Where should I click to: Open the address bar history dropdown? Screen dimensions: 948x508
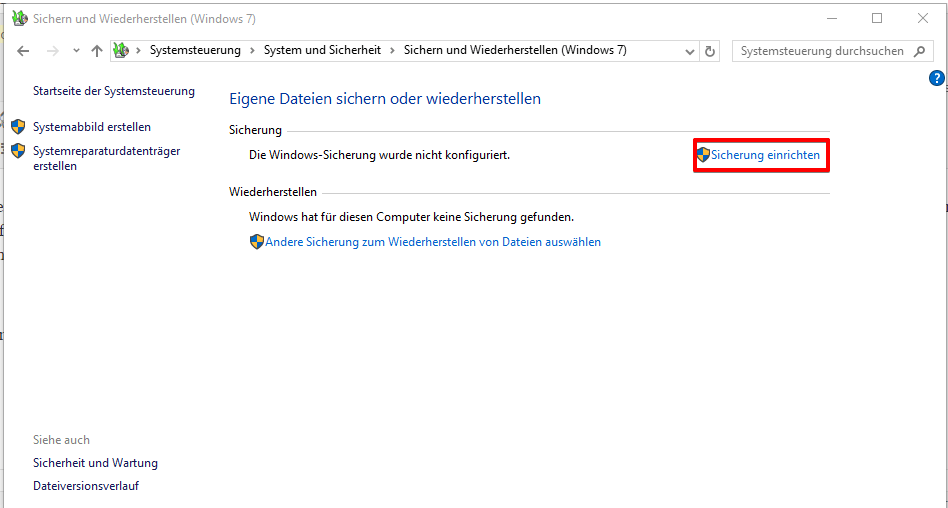689,51
